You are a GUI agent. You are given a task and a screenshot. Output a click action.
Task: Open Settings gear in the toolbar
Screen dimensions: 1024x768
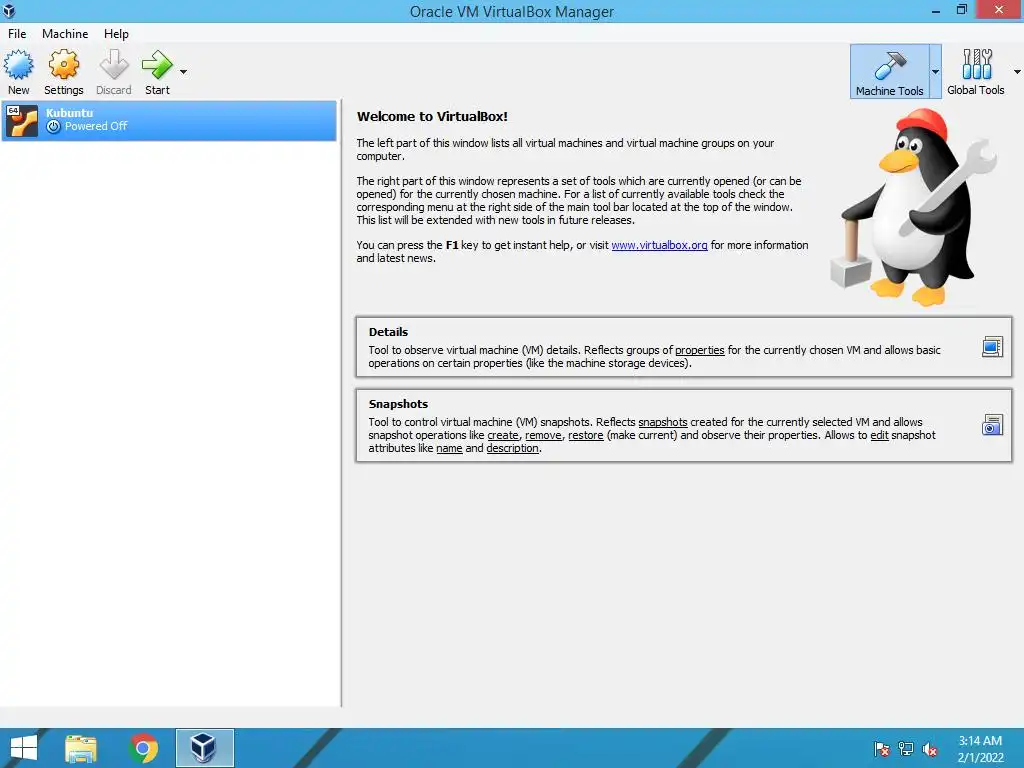click(x=63, y=65)
